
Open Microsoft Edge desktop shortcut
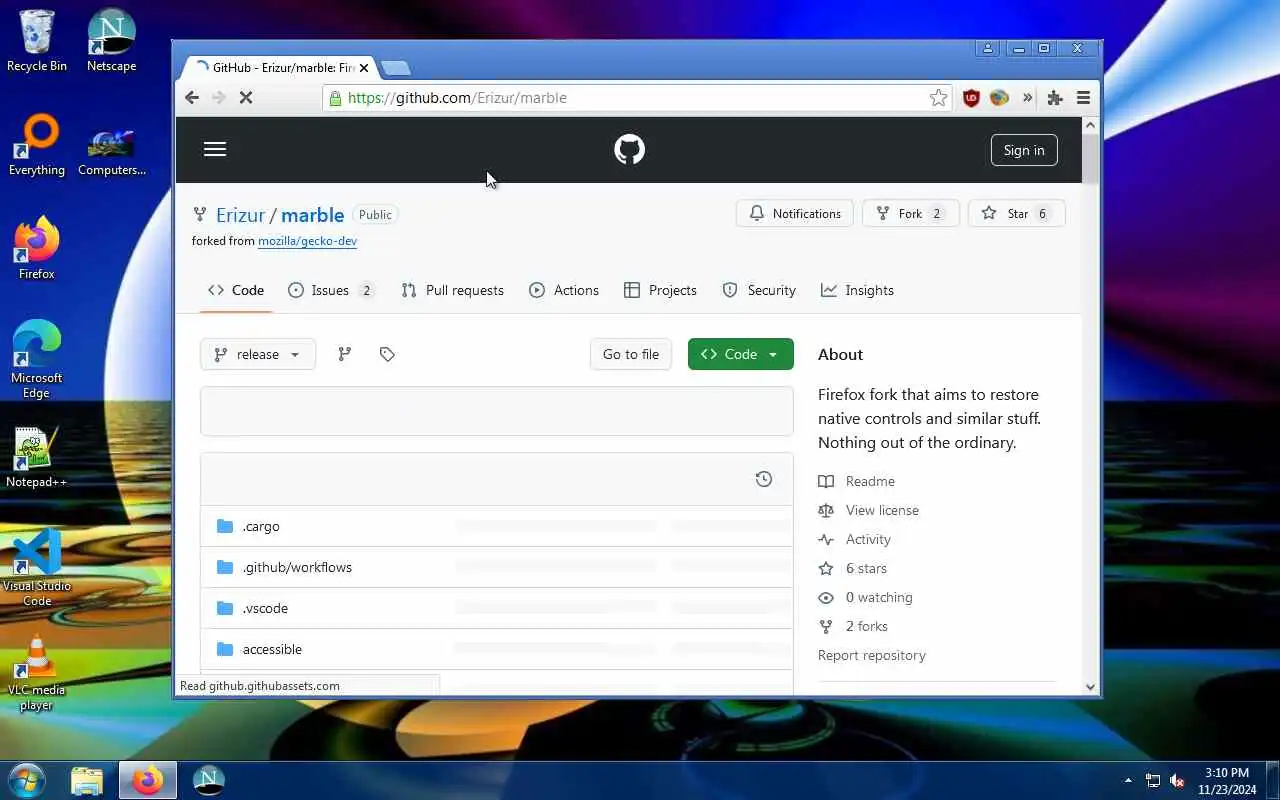[x=37, y=360]
